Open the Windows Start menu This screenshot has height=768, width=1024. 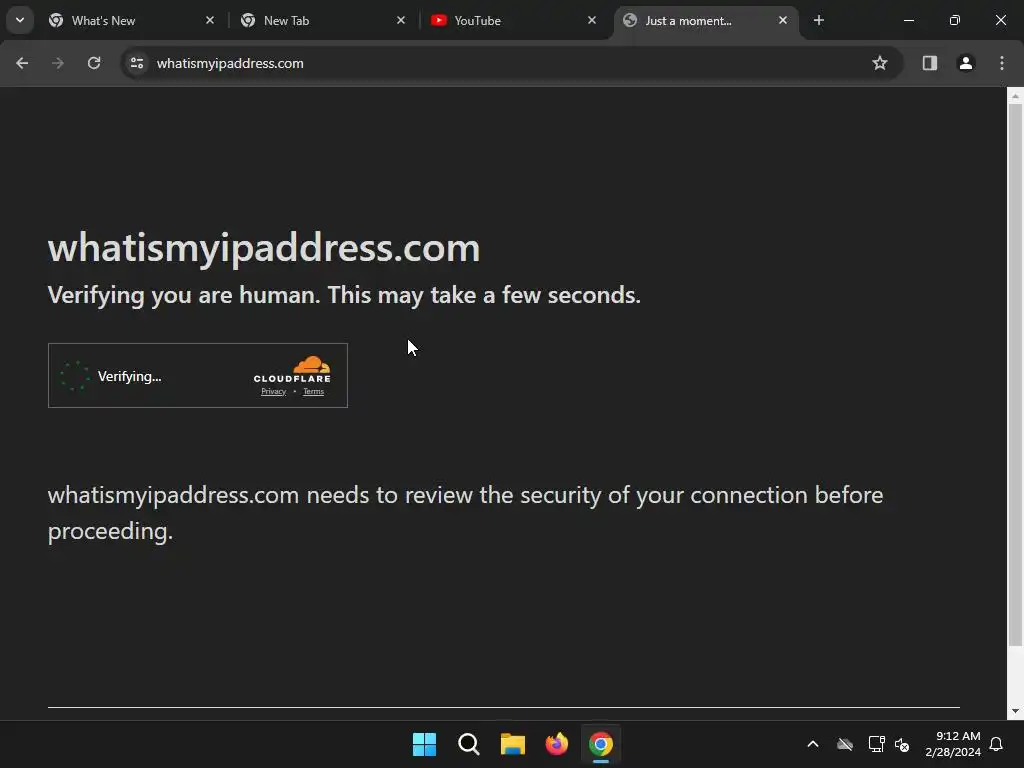[424, 744]
